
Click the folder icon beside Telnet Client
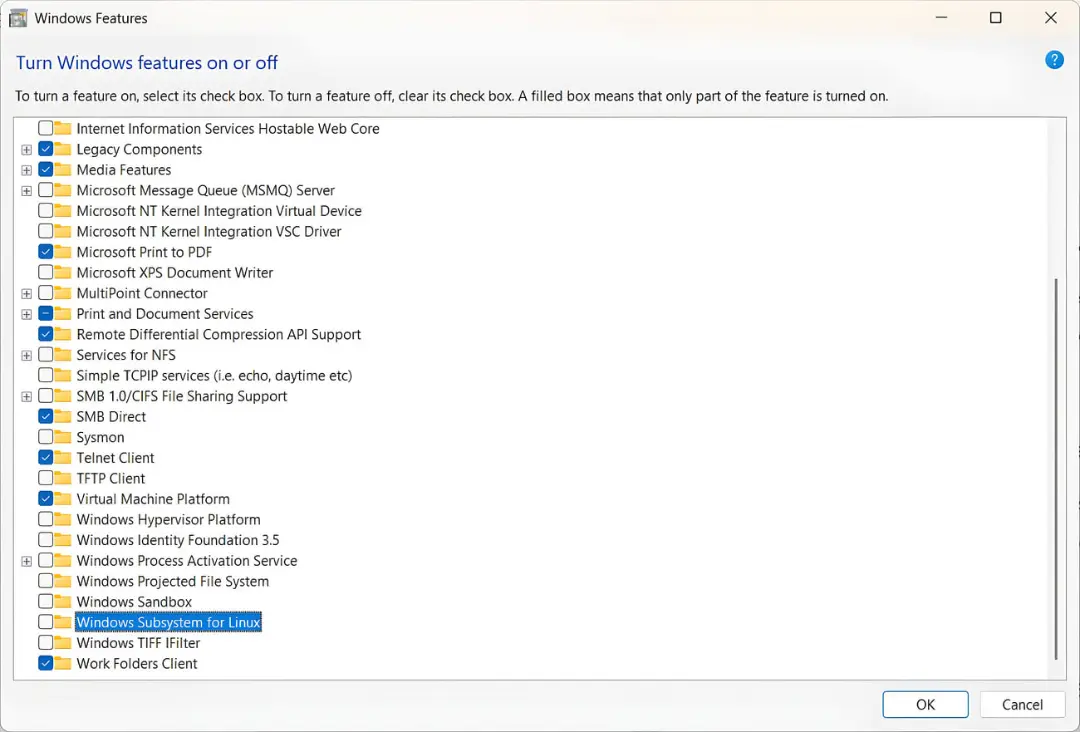63,457
